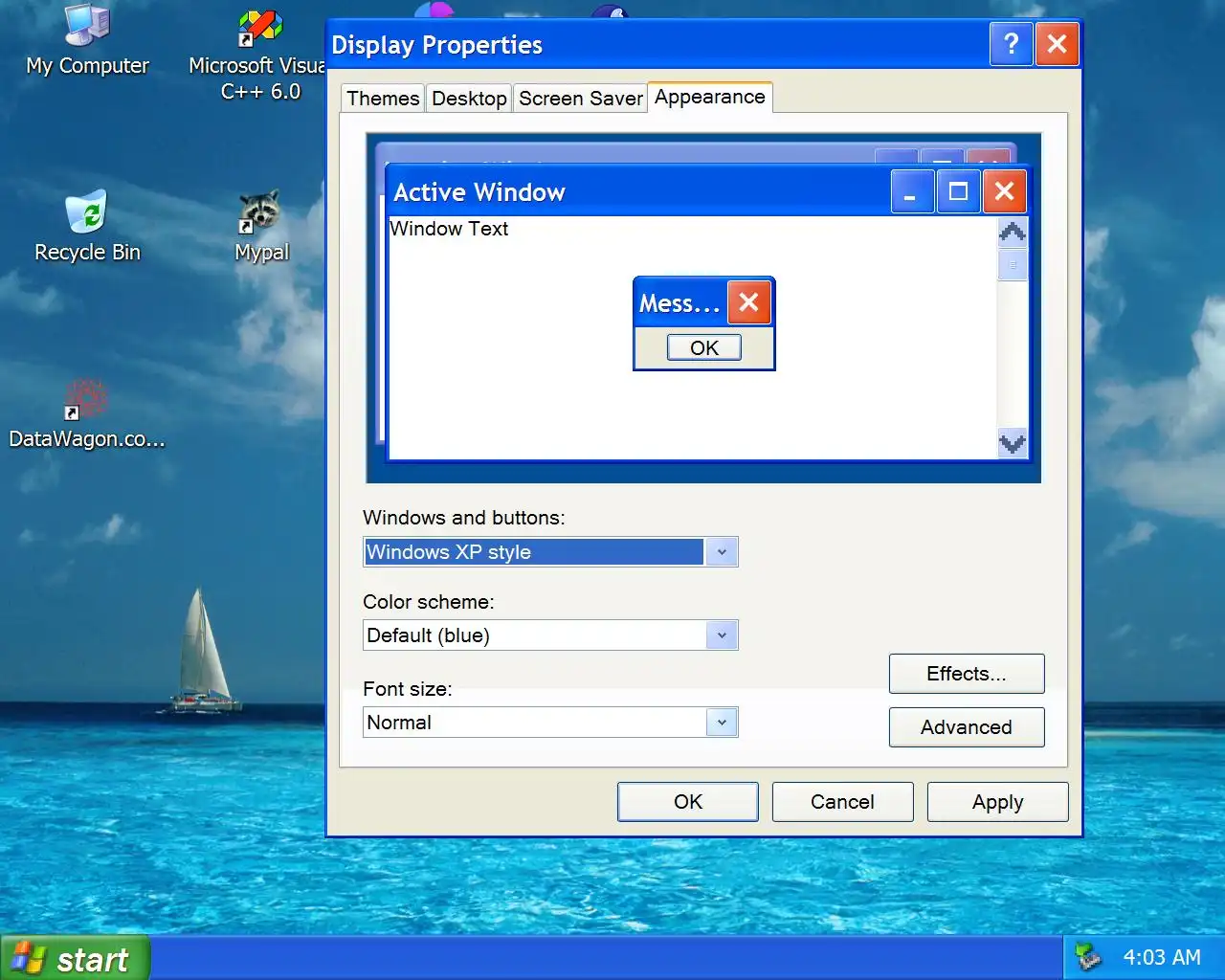The height and width of the screenshot is (980, 1225).
Task: Select the Appearance tab
Action: pos(710,97)
